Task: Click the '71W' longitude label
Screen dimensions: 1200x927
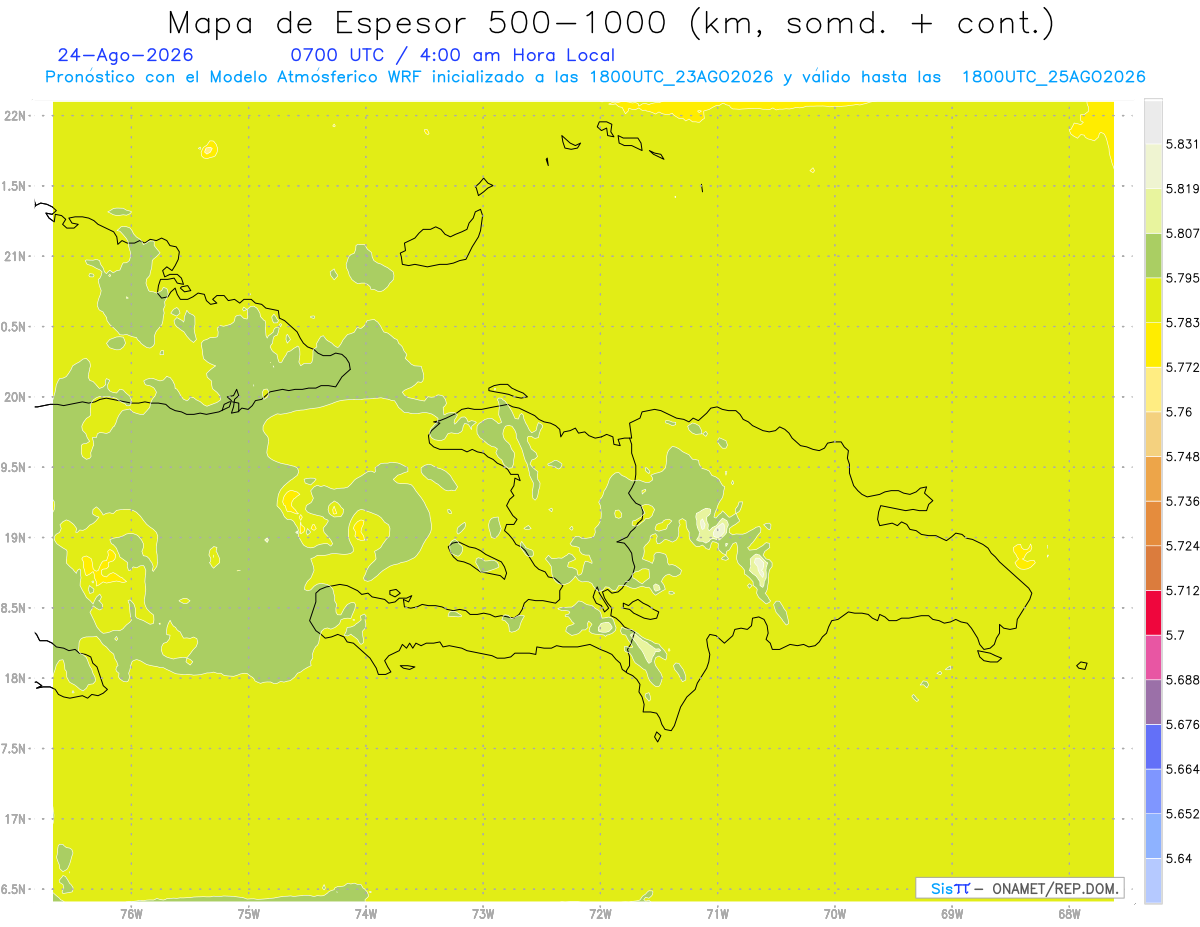Action: click(x=717, y=914)
